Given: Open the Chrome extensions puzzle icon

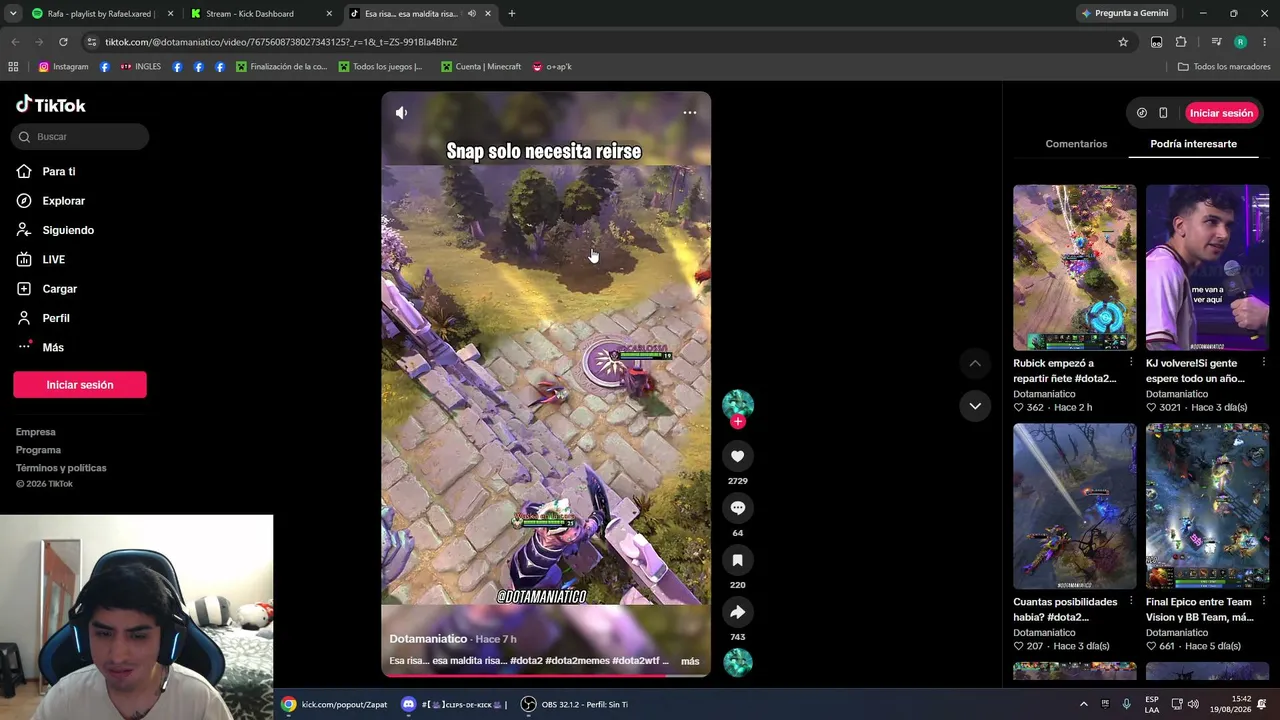Looking at the screenshot, I should tap(1181, 42).
